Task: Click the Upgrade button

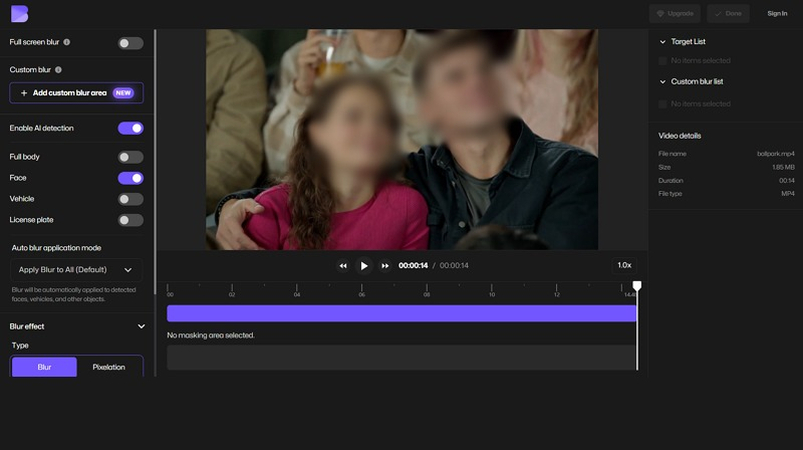Action: pyautogui.click(x=675, y=13)
